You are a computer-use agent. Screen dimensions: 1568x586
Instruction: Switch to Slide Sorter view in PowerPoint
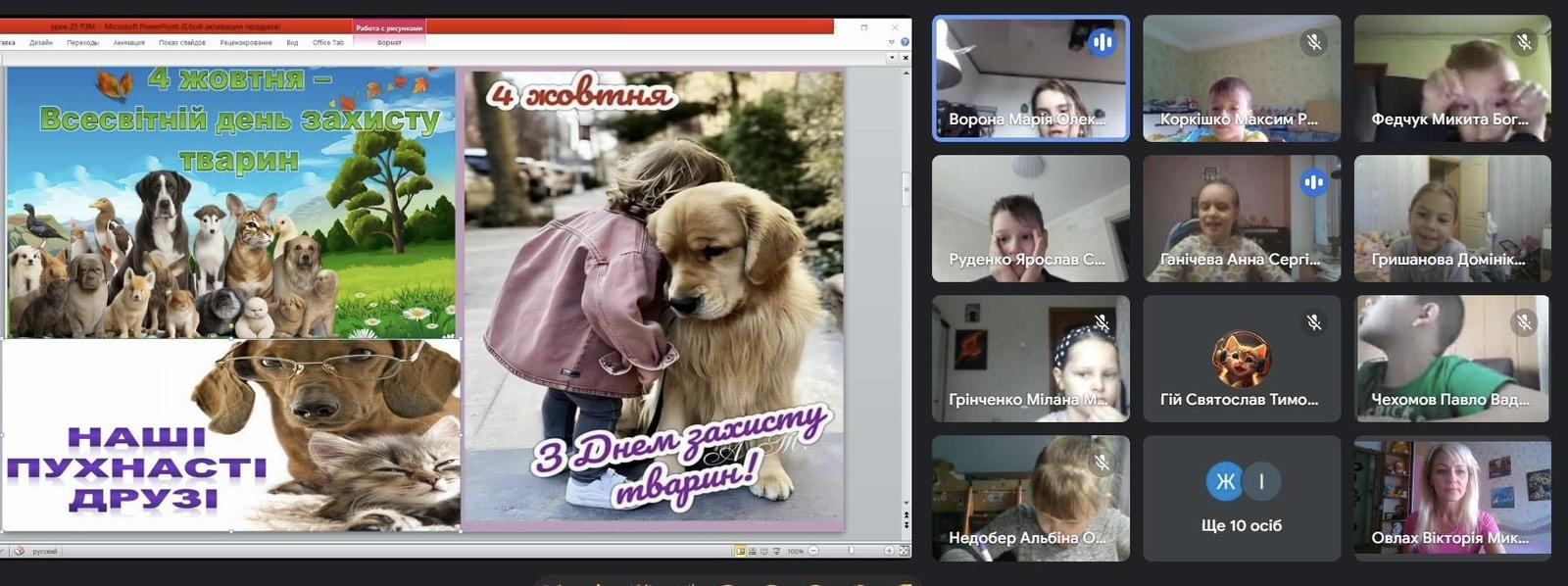tap(753, 551)
